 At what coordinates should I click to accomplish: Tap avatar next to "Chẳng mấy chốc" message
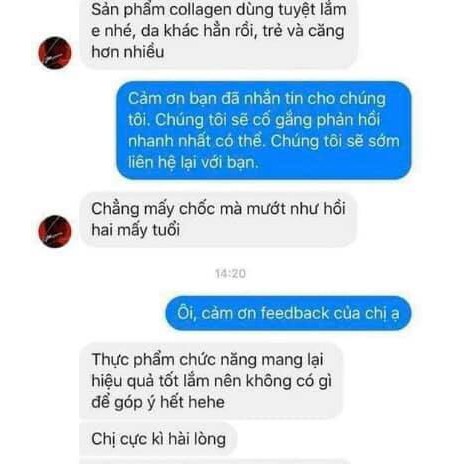coord(55,231)
